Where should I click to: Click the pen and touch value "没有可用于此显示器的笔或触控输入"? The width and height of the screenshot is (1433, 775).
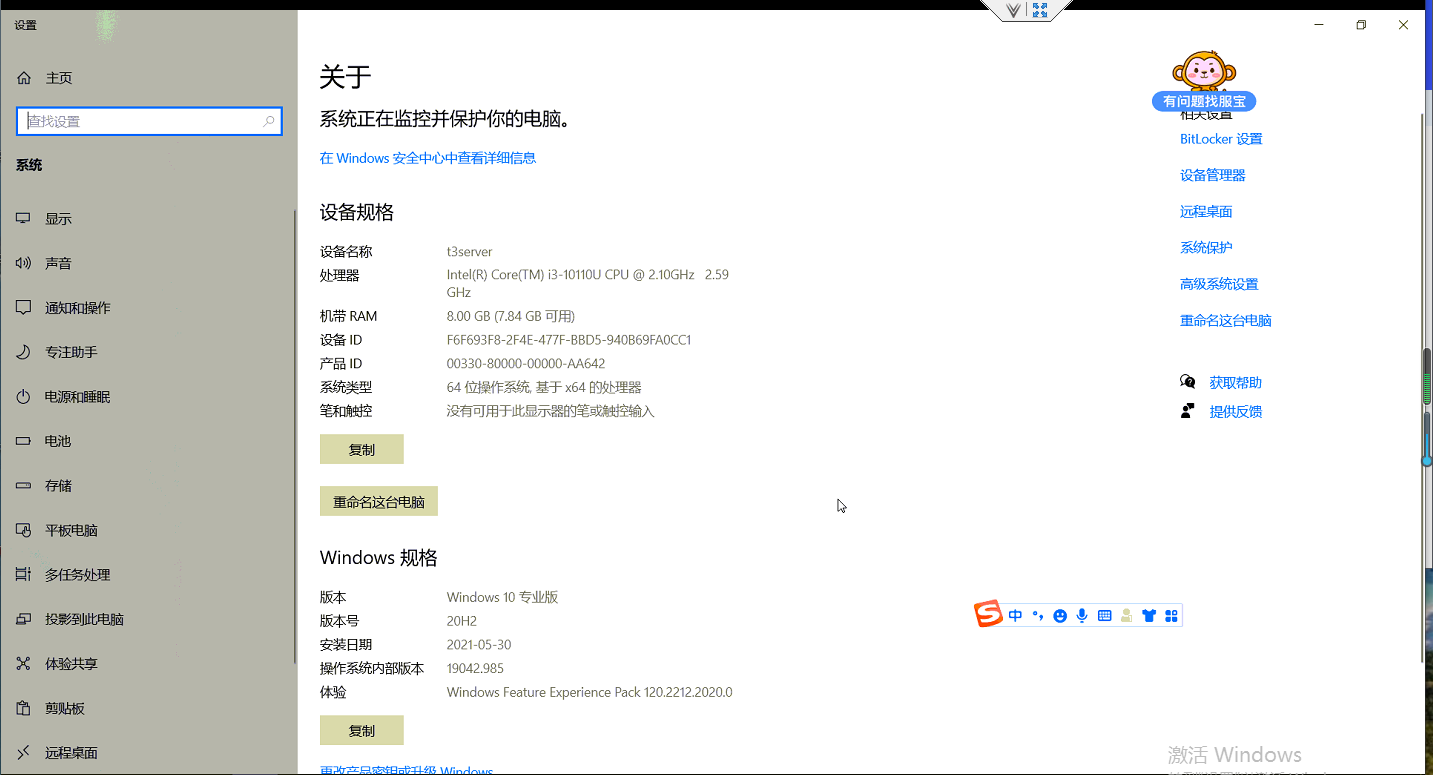(551, 411)
